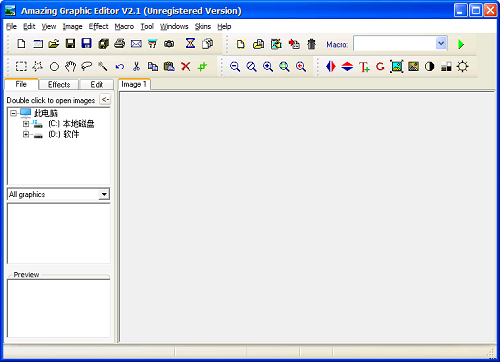Run the selected macro play button

(461, 44)
